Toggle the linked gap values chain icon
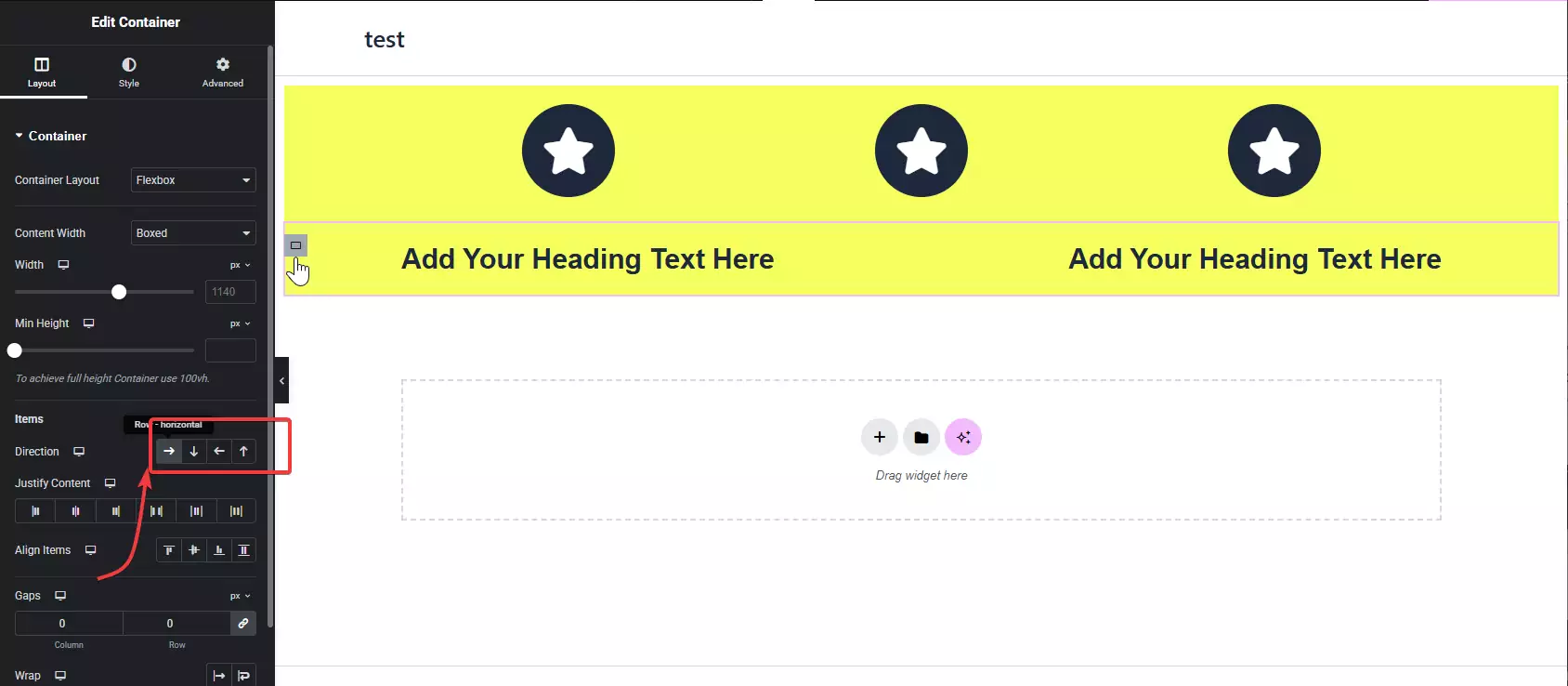Screen dimensions: 1568x686 (x=243, y=624)
